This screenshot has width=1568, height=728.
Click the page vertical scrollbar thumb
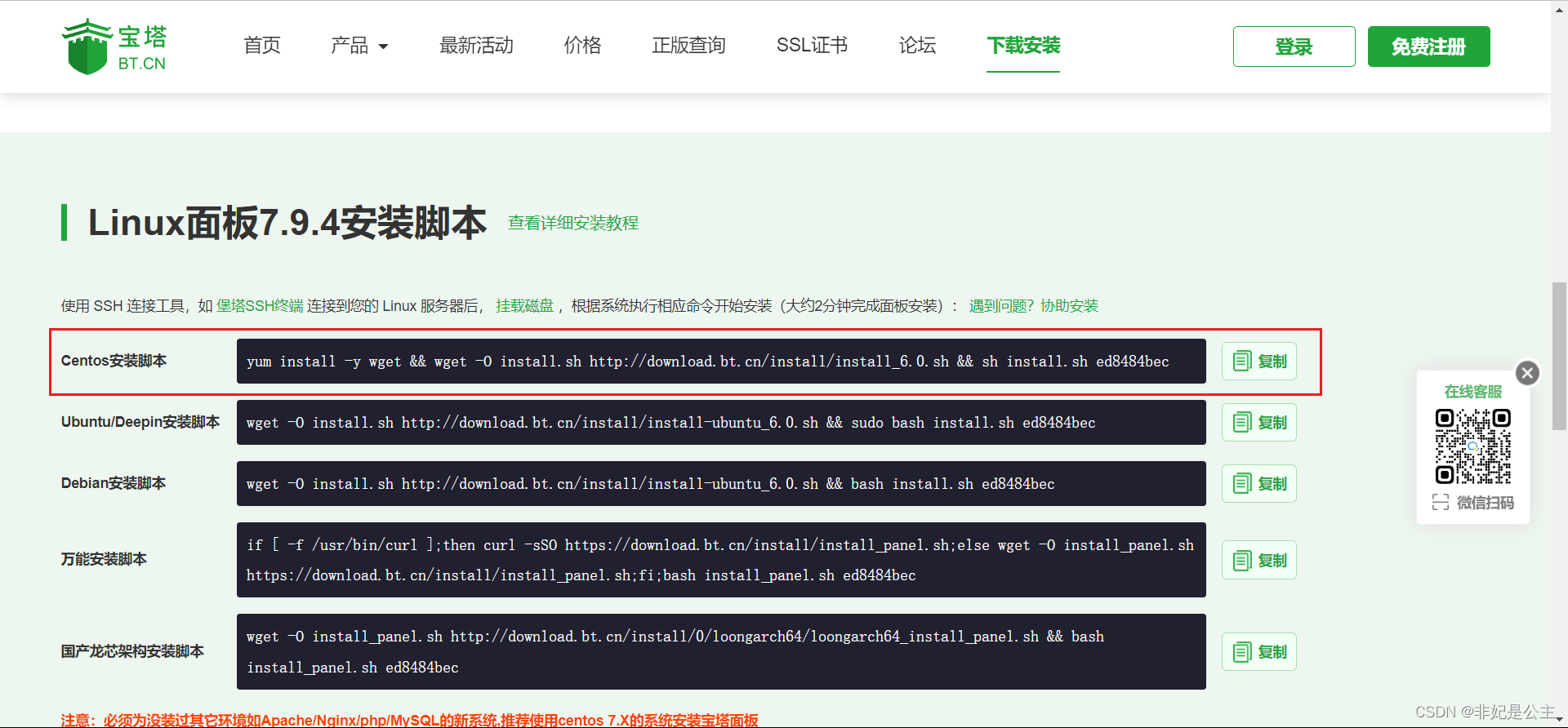click(x=1559, y=355)
